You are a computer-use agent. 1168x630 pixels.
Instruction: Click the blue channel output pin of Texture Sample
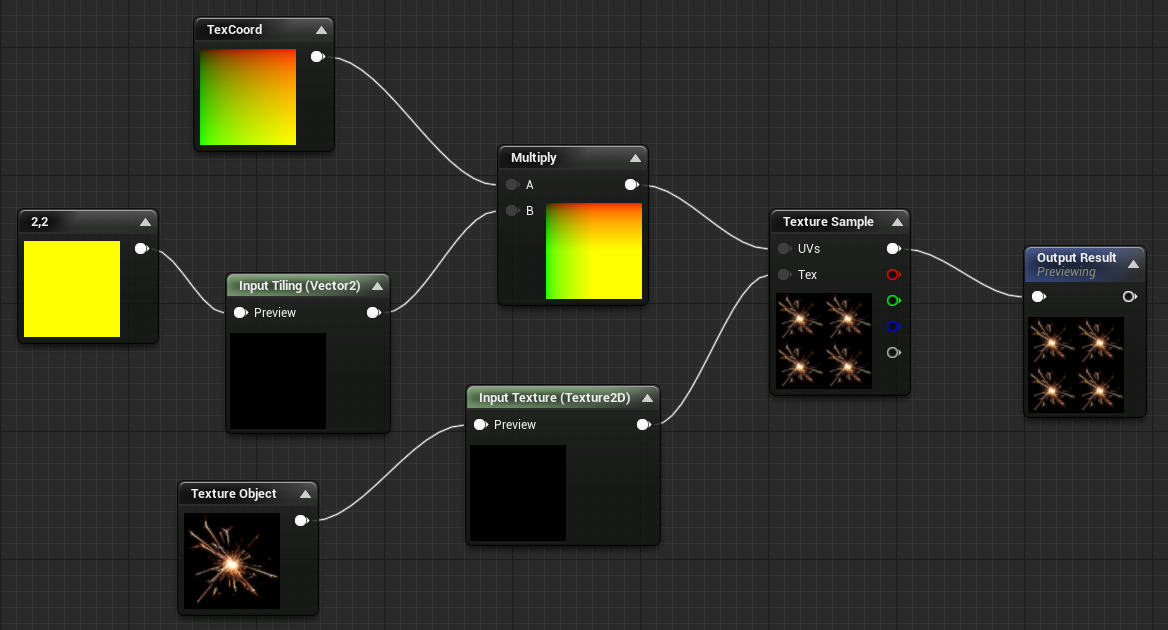(893, 326)
